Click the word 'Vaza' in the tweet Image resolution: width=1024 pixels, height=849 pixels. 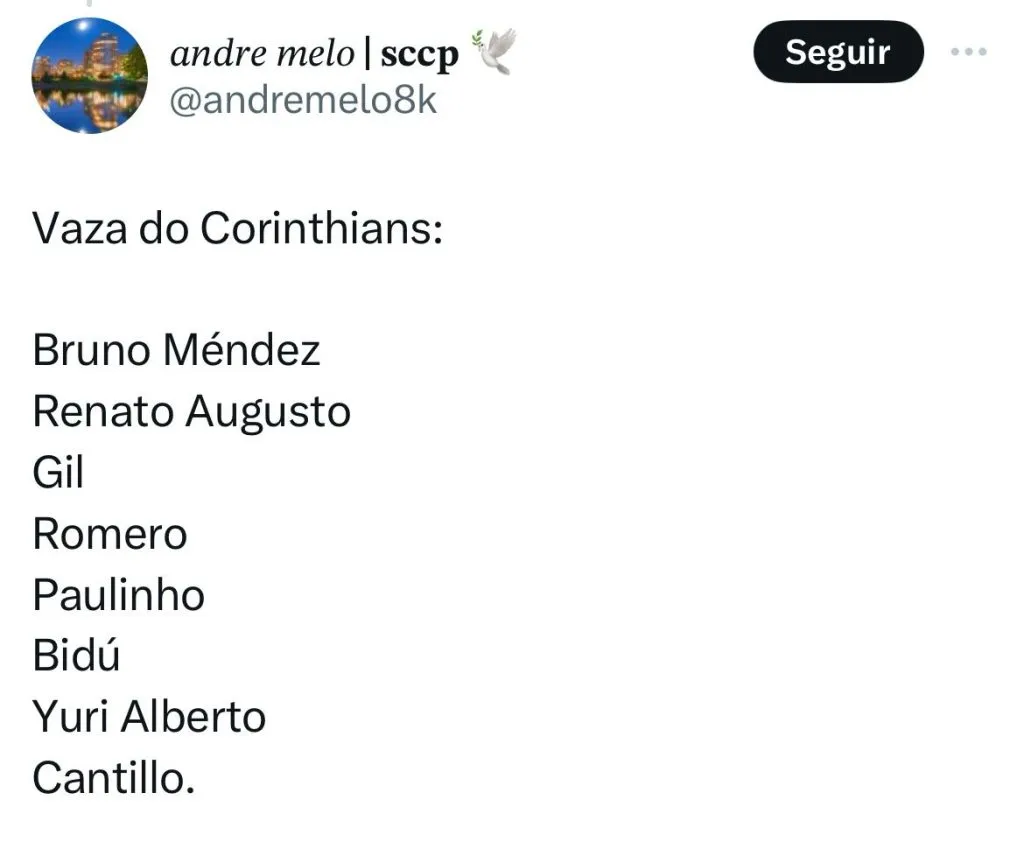click(80, 230)
